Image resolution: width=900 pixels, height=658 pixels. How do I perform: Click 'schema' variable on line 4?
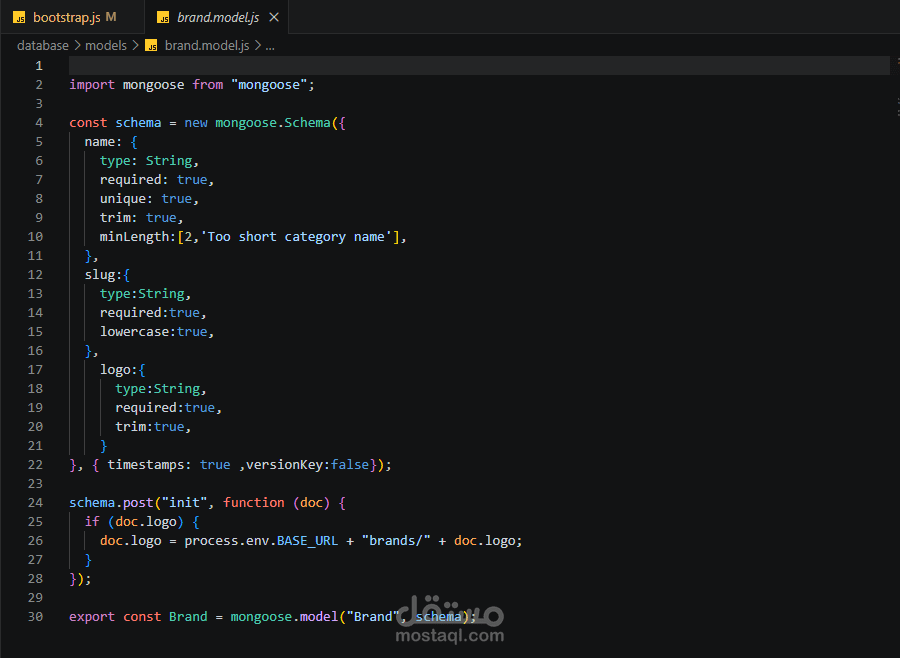click(x=138, y=122)
